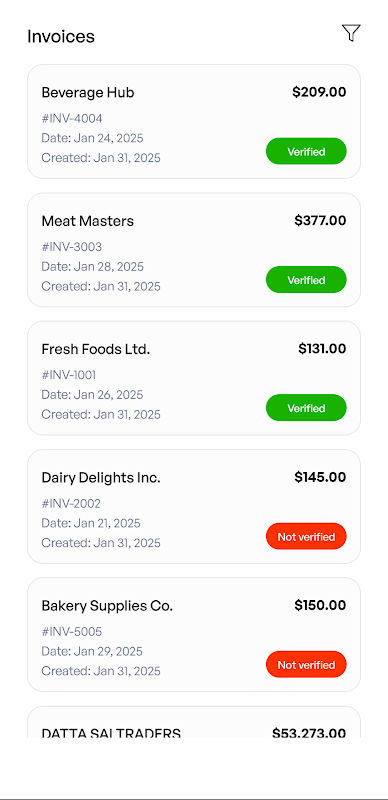This screenshot has width=388, height=800.
Task: Select invoice number #INV-4004
Action: (x=72, y=119)
